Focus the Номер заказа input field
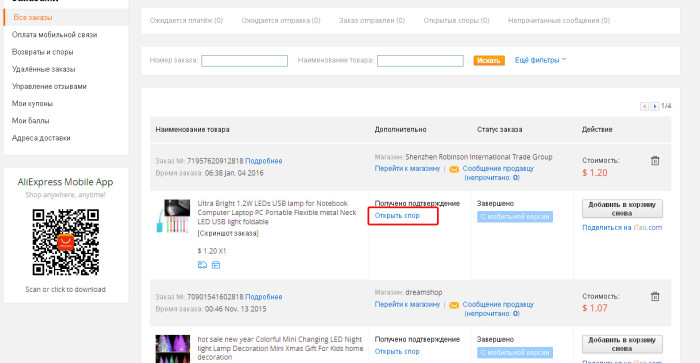This screenshot has height=363, width=700. (244, 61)
